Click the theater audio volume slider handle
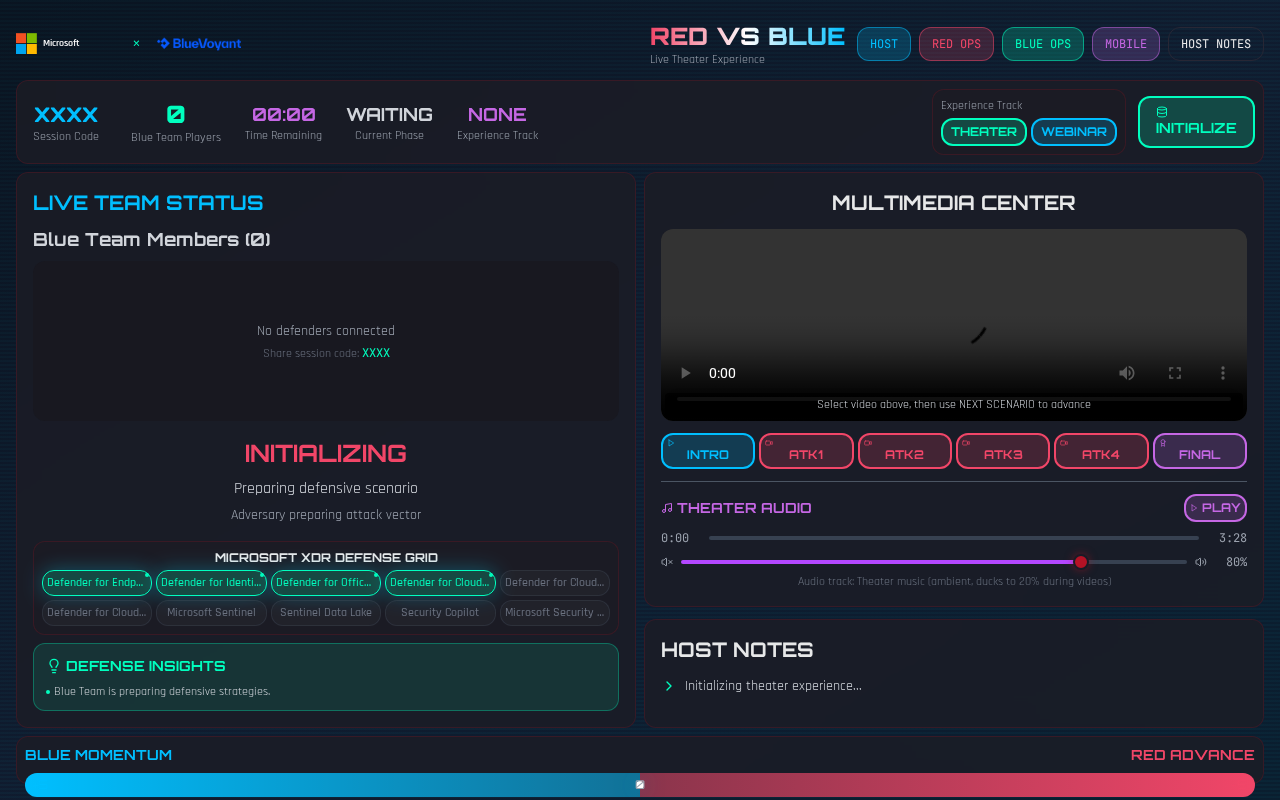This screenshot has width=1280, height=800. tap(1081, 562)
